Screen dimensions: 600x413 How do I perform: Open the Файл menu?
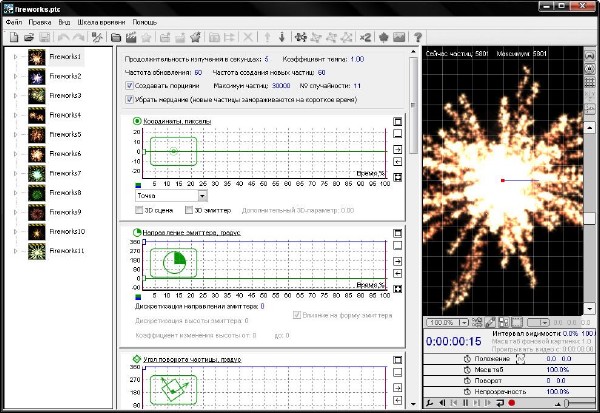(x=13, y=20)
